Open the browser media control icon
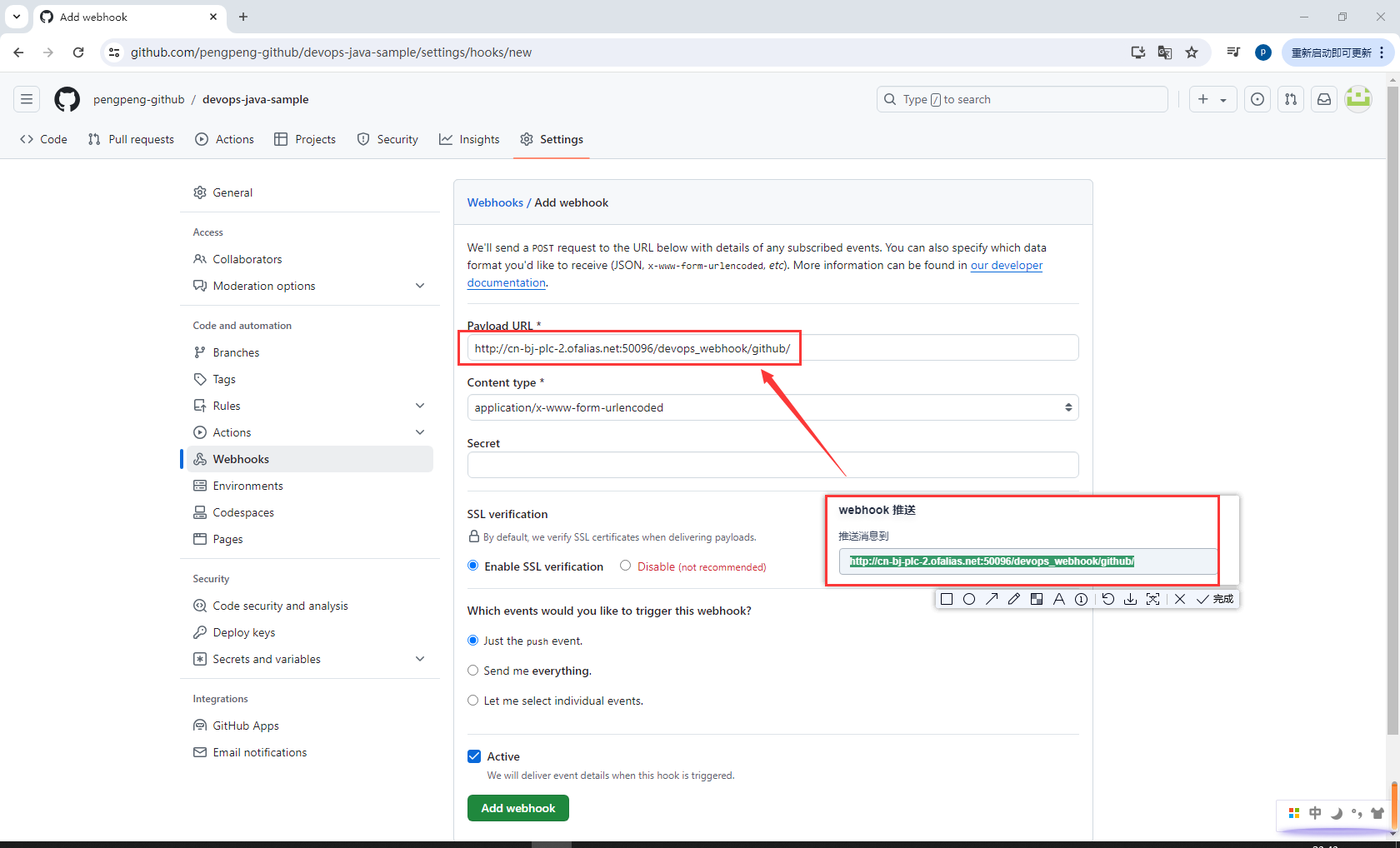This screenshot has width=1400, height=848. point(1233,52)
